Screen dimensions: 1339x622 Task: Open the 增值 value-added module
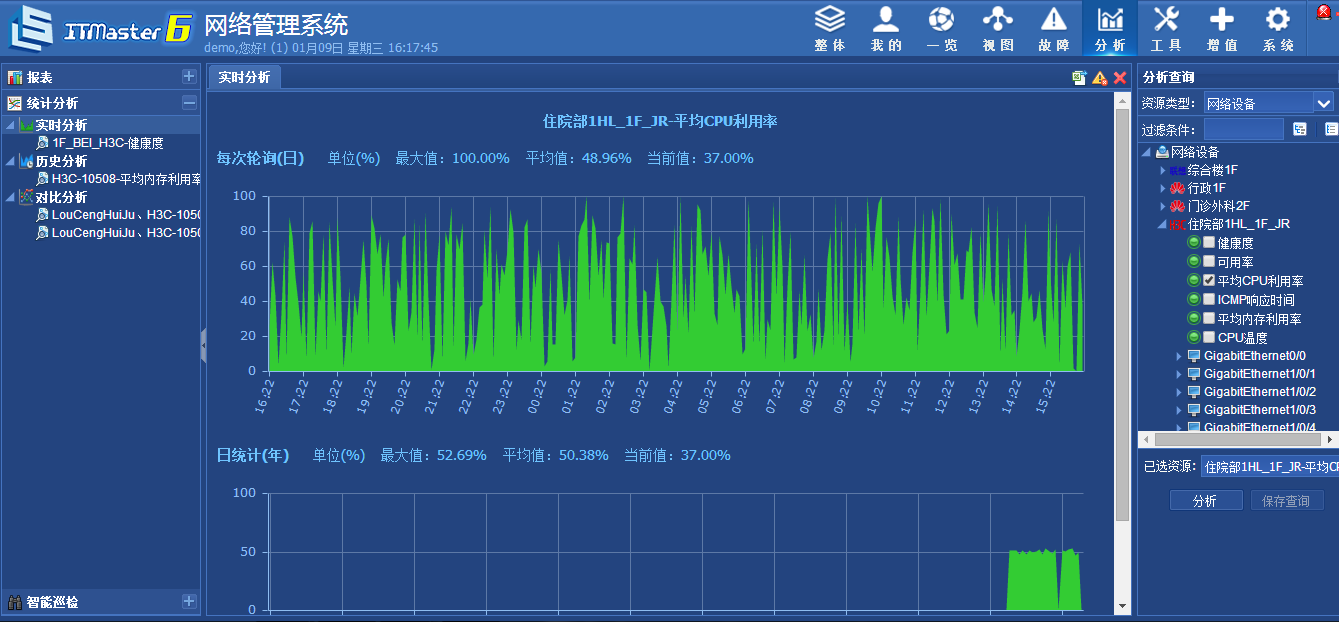tap(1222, 28)
